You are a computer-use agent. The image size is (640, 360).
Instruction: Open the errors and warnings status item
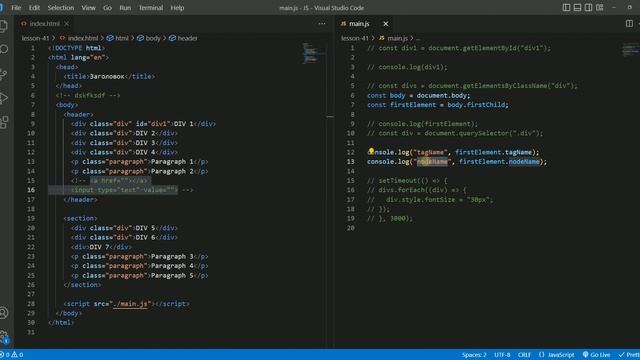point(12,355)
